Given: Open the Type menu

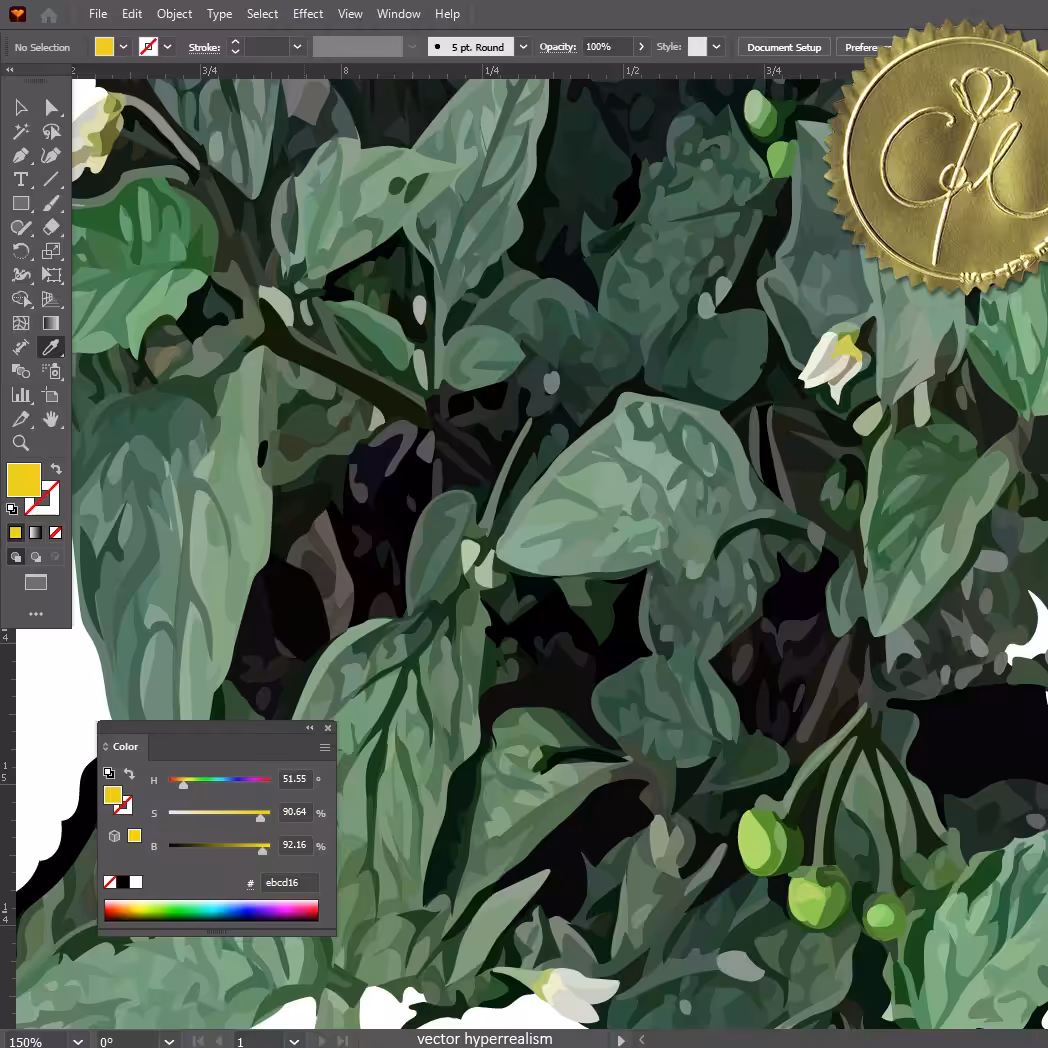Looking at the screenshot, I should click(219, 14).
